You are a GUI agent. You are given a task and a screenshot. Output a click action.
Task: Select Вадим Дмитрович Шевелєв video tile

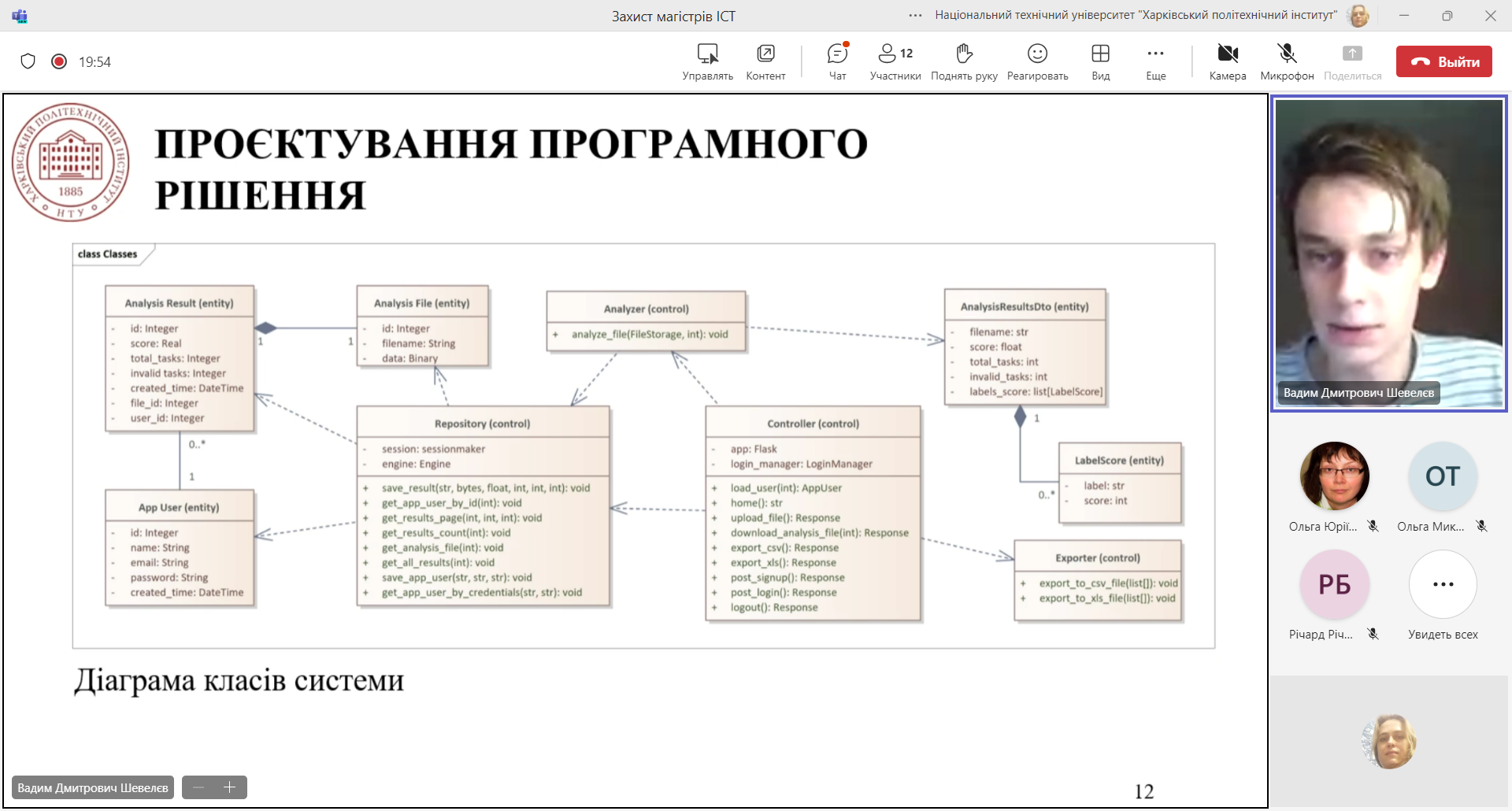click(x=1388, y=252)
